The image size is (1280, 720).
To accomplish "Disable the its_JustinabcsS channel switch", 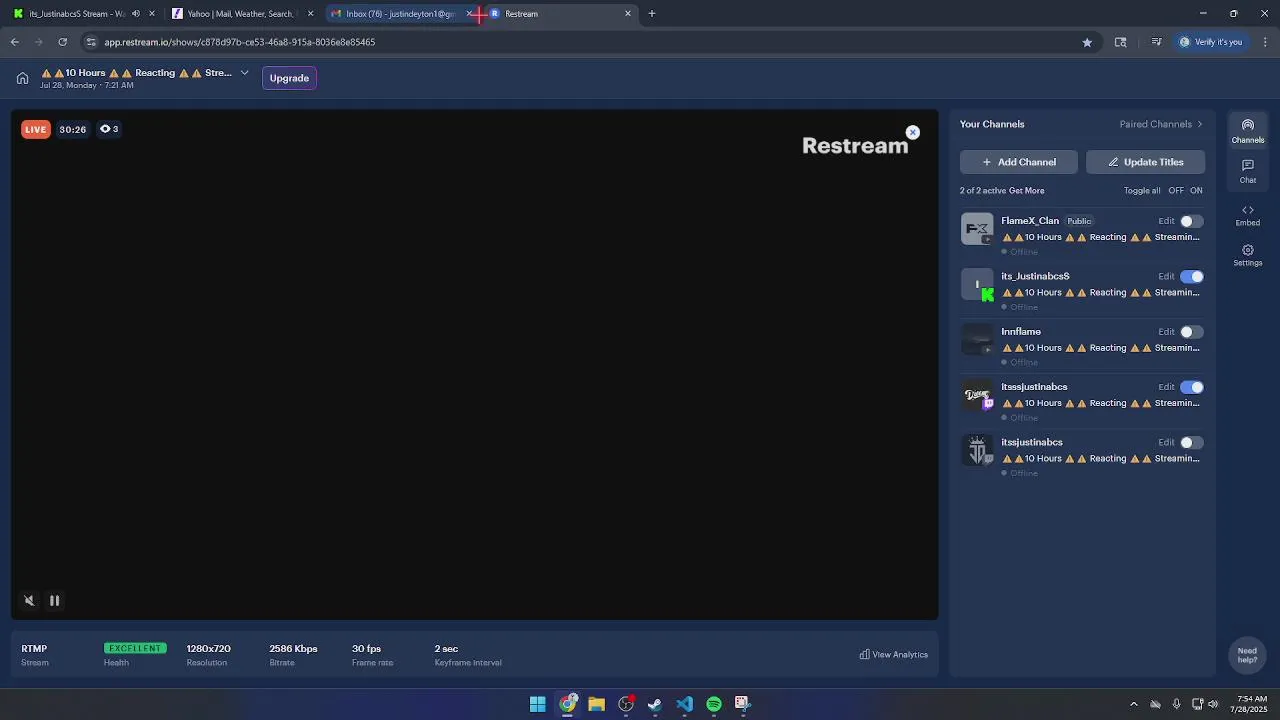I will pyautogui.click(x=1191, y=276).
